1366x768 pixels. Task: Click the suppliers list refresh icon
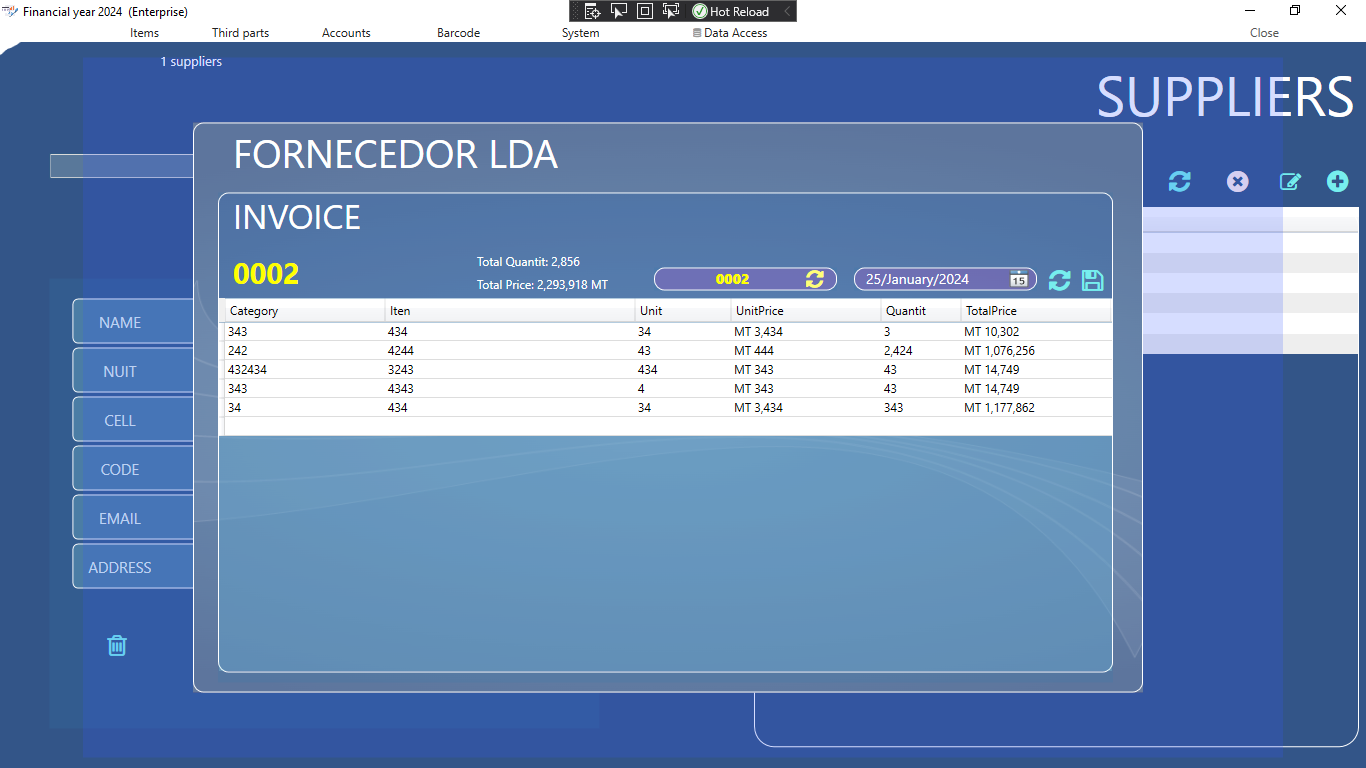pyautogui.click(x=1180, y=181)
